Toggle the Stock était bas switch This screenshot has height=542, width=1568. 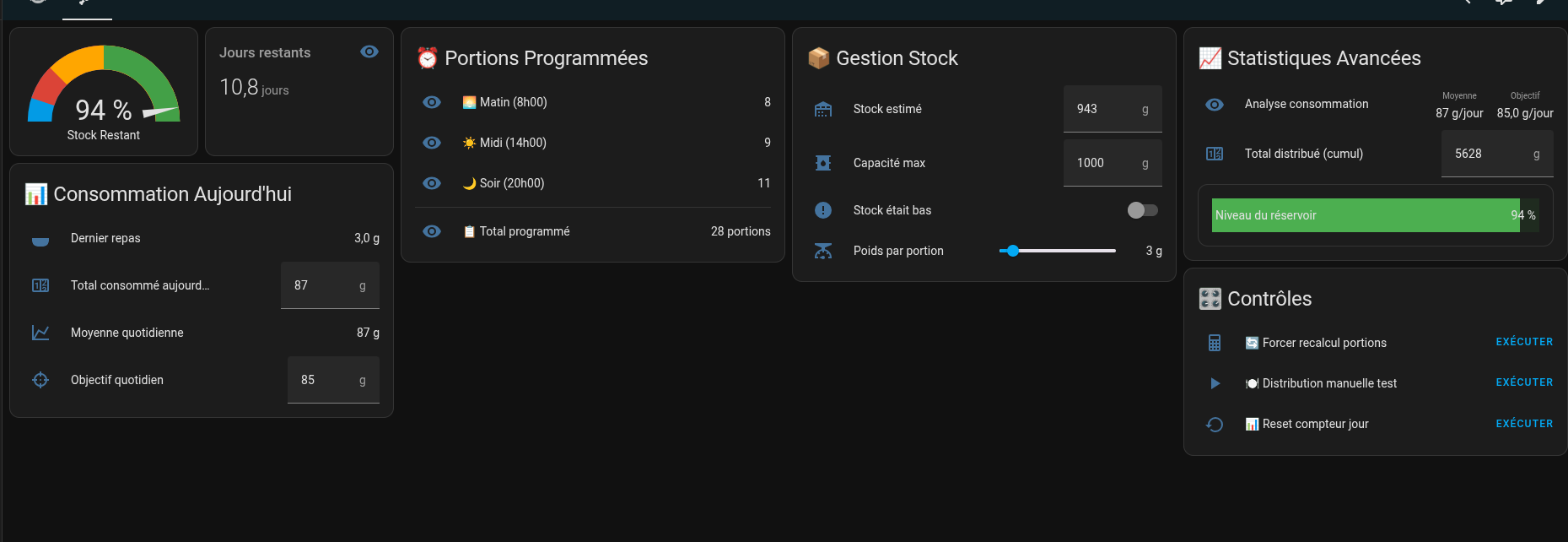coord(1143,210)
